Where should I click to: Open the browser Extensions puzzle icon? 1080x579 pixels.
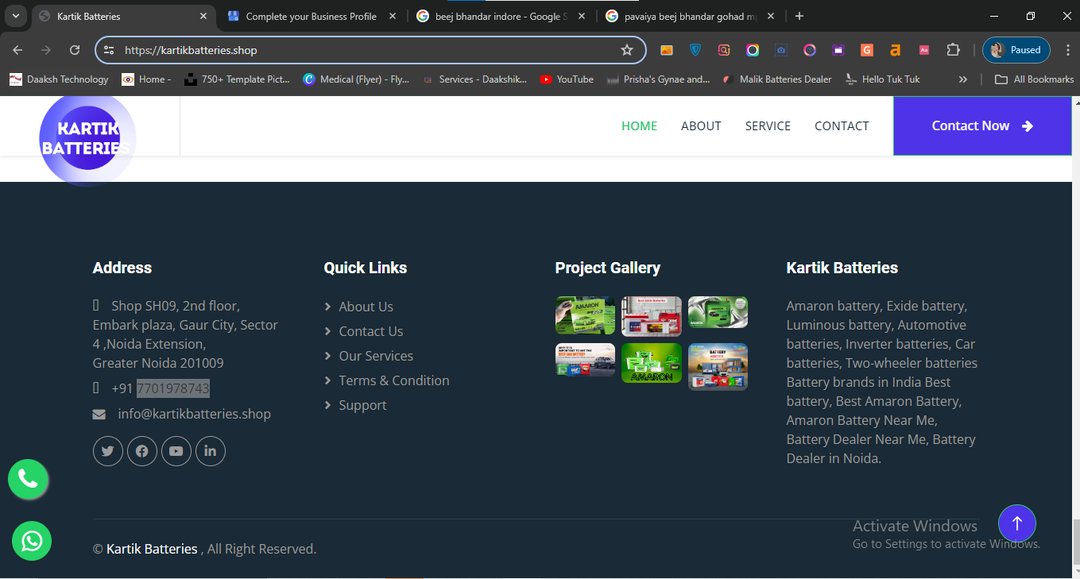953,50
